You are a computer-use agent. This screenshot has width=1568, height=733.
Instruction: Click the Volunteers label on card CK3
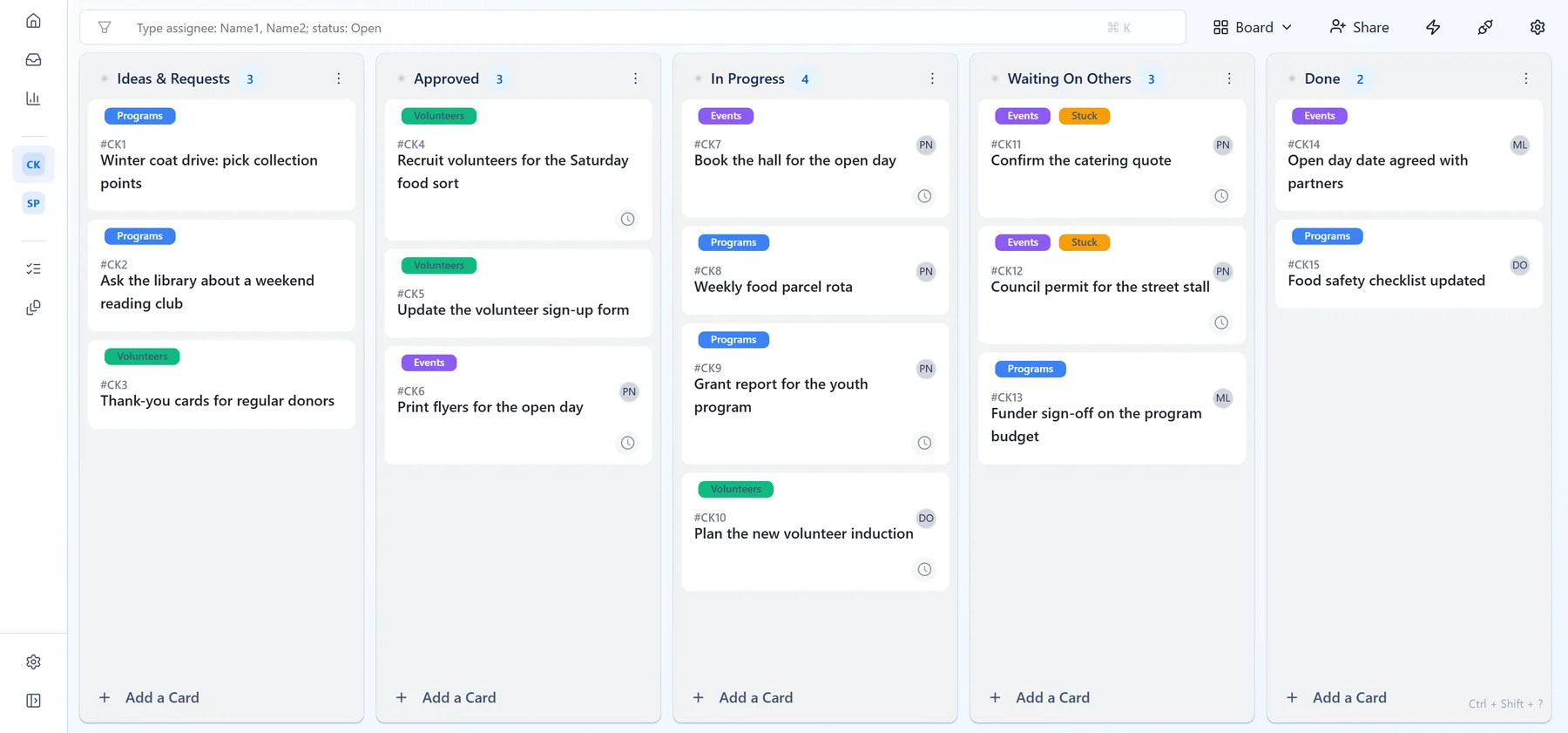142,356
